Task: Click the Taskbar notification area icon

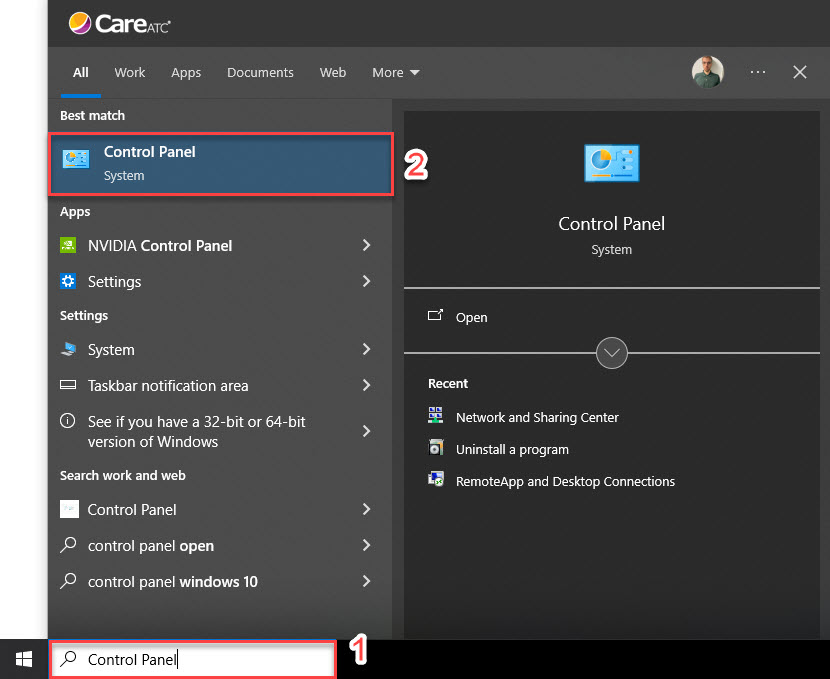Action: (68, 385)
